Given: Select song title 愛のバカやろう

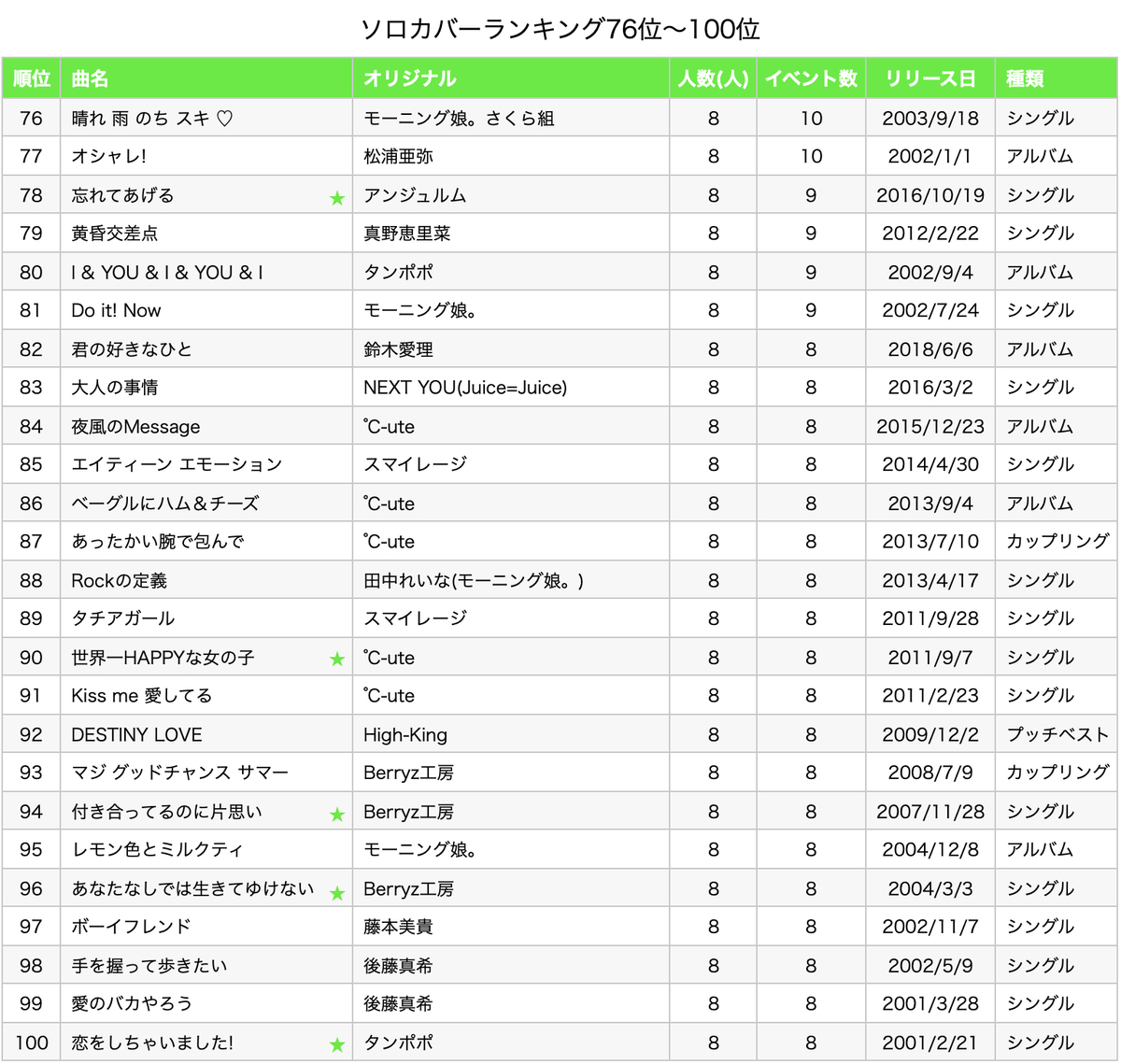Looking at the screenshot, I should 132,1003.
